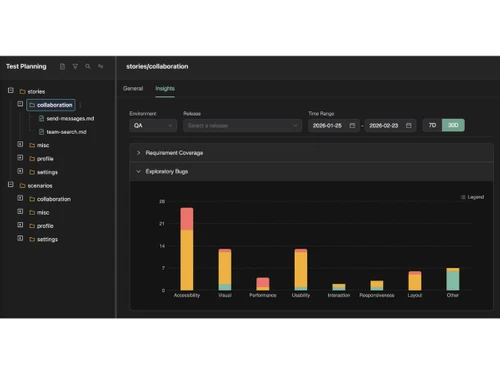Collapse the scenarios root folder
This screenshot has height=375, width=500.
coord(11,184)
